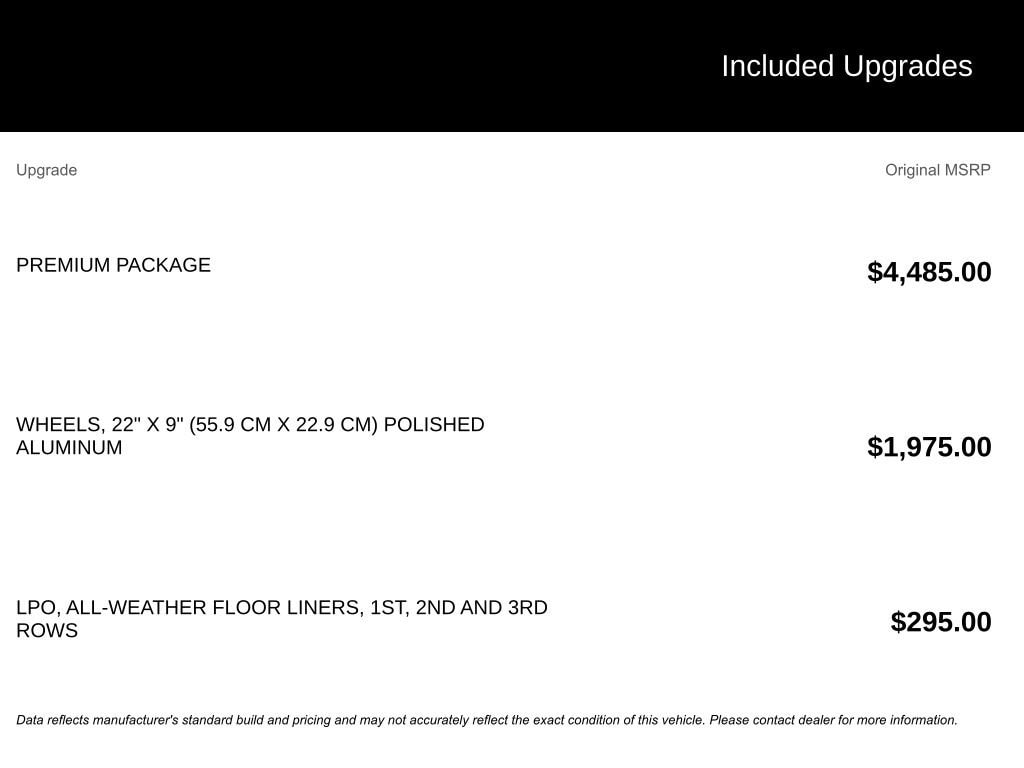This screenshot has height=768, width=1024.
Task: Click the $295.00 floor liners price
Action: (940, 622)
